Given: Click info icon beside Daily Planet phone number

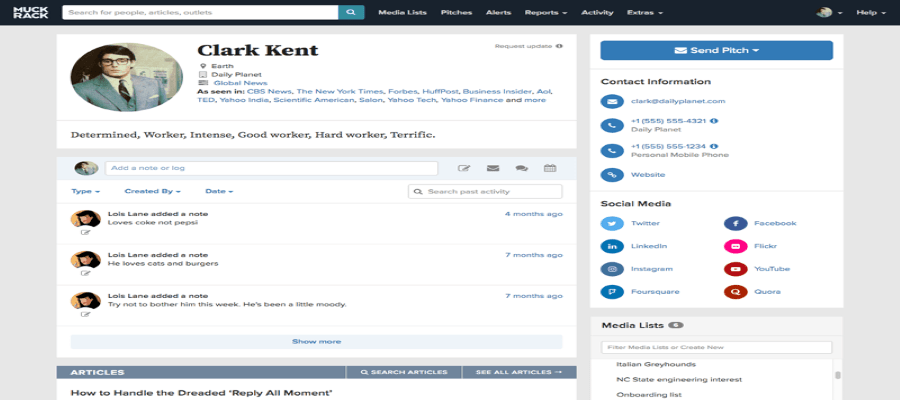Looking at the screenshot, I should click(x=714, y=121).
